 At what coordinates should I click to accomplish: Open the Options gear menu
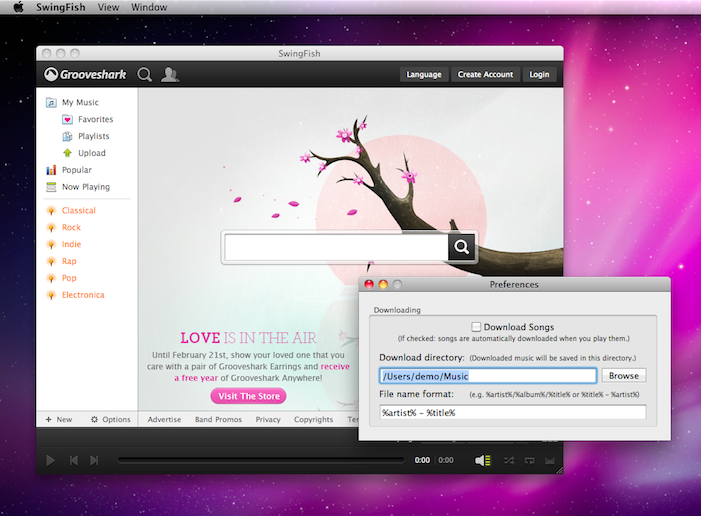(110, 419)
